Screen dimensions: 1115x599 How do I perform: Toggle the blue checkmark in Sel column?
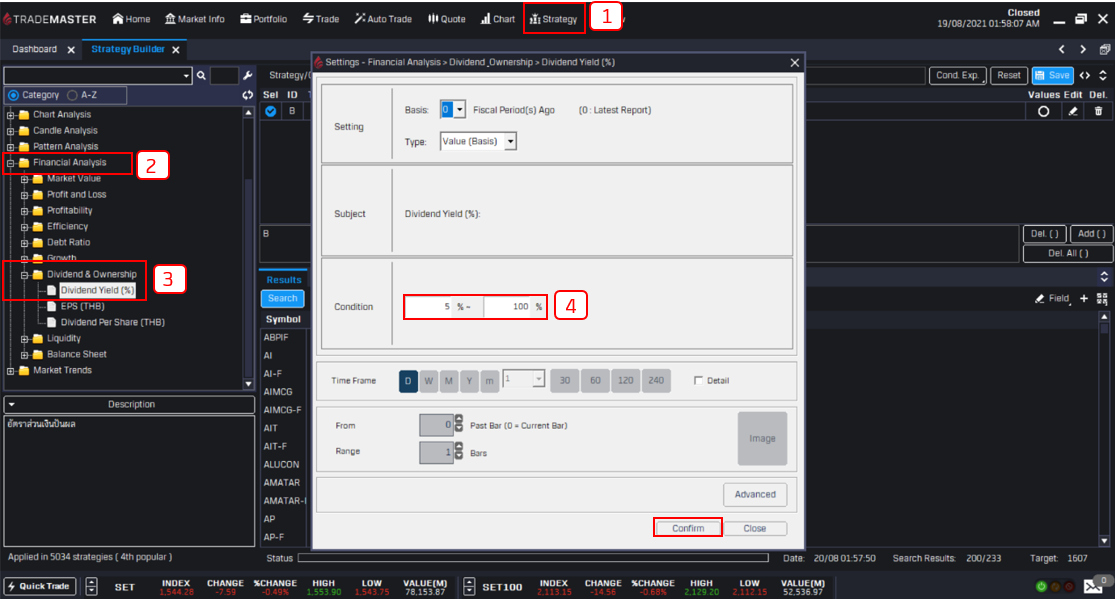[x=270, y=112]
